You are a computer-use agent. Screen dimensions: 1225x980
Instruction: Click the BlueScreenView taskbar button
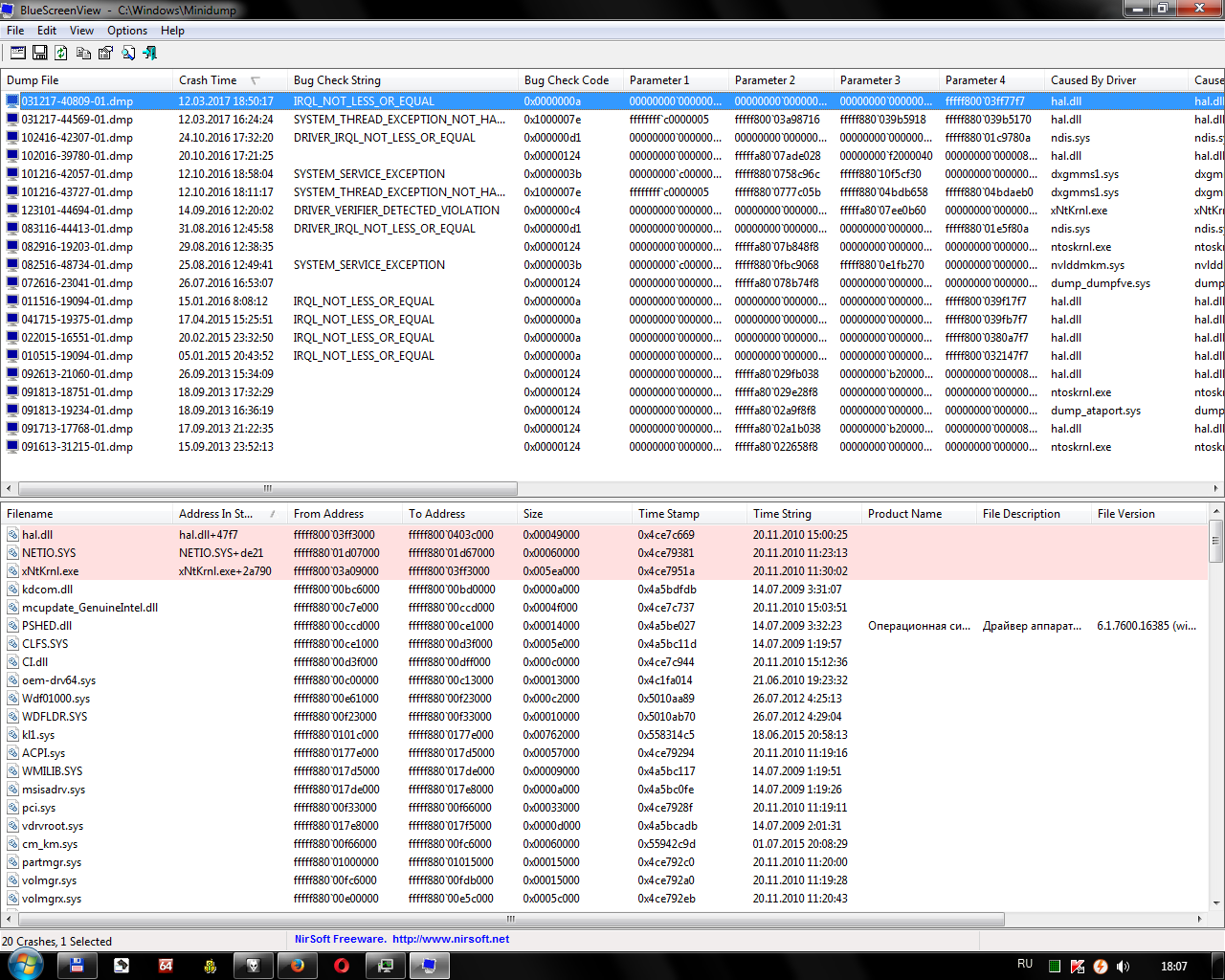tap(430, 966)
